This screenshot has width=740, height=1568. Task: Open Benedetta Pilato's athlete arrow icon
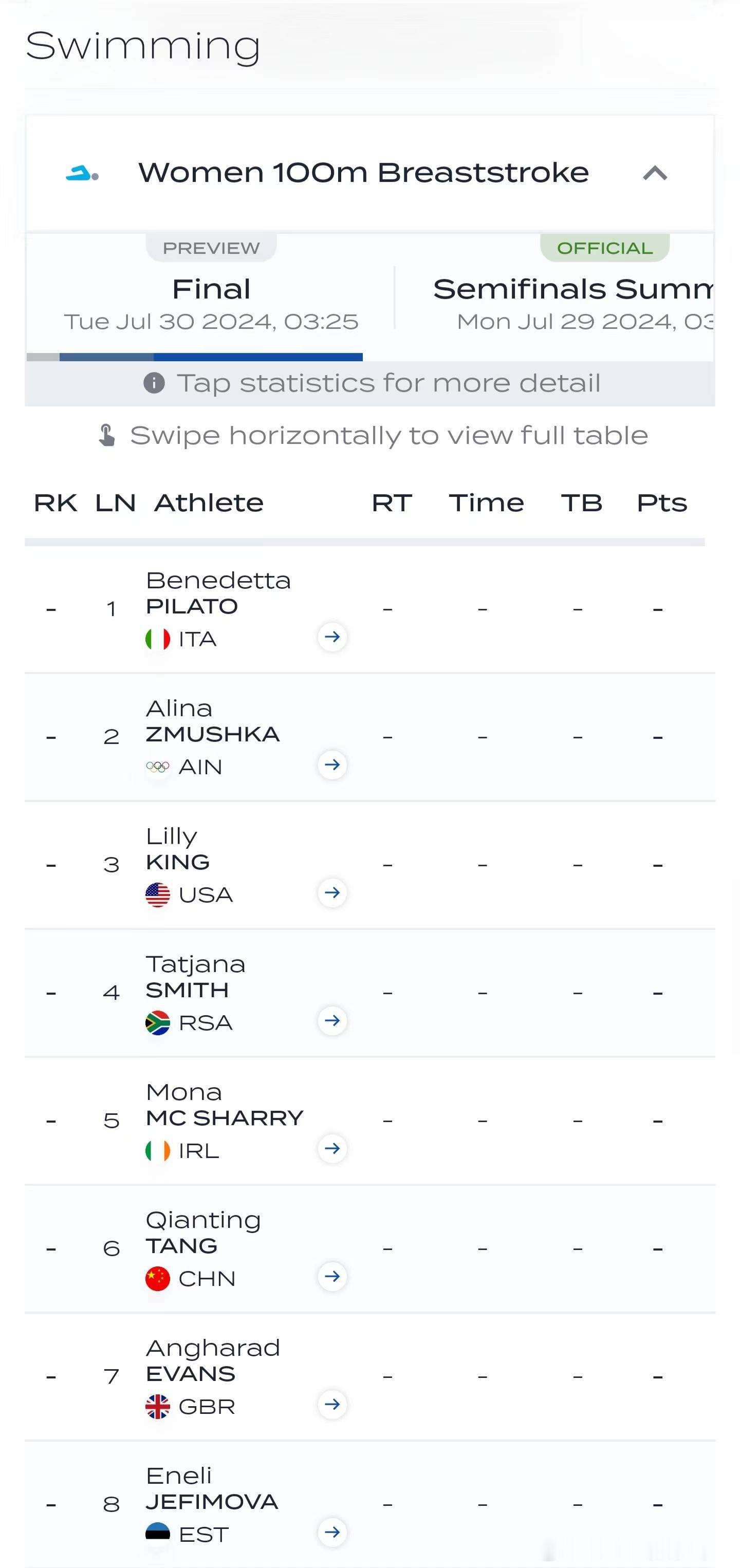[332, 637]
